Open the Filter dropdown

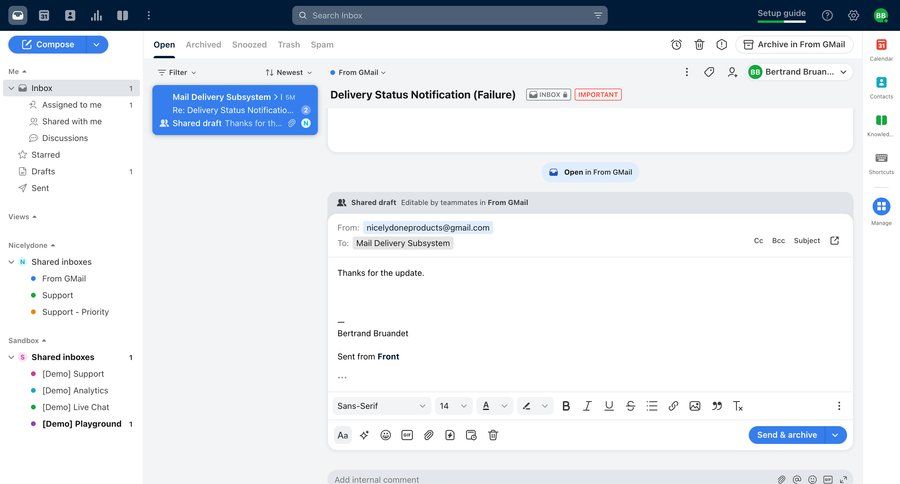[177, 72]
